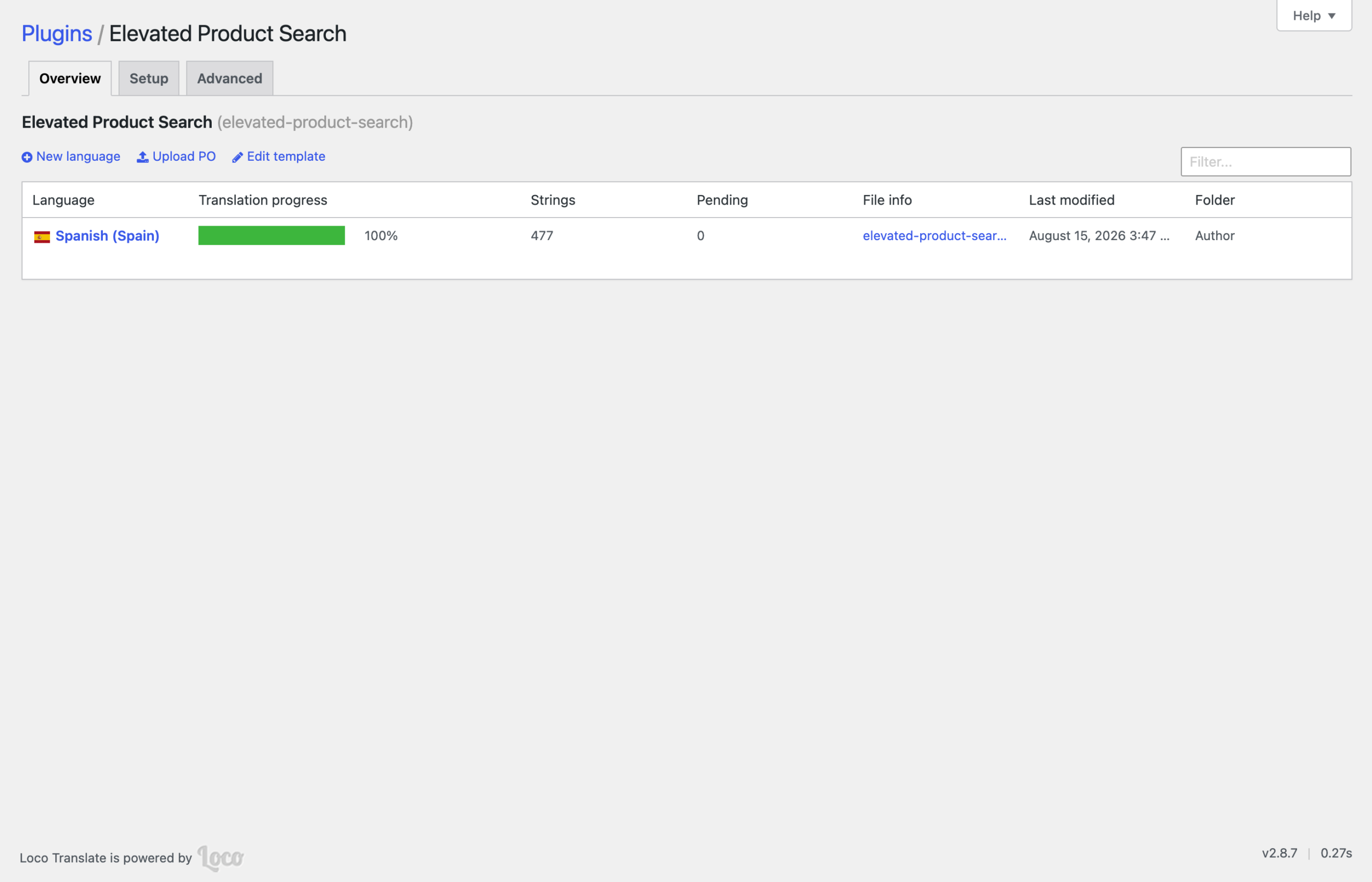
Task: Open the New language link text
Action: tap(78, 156)
